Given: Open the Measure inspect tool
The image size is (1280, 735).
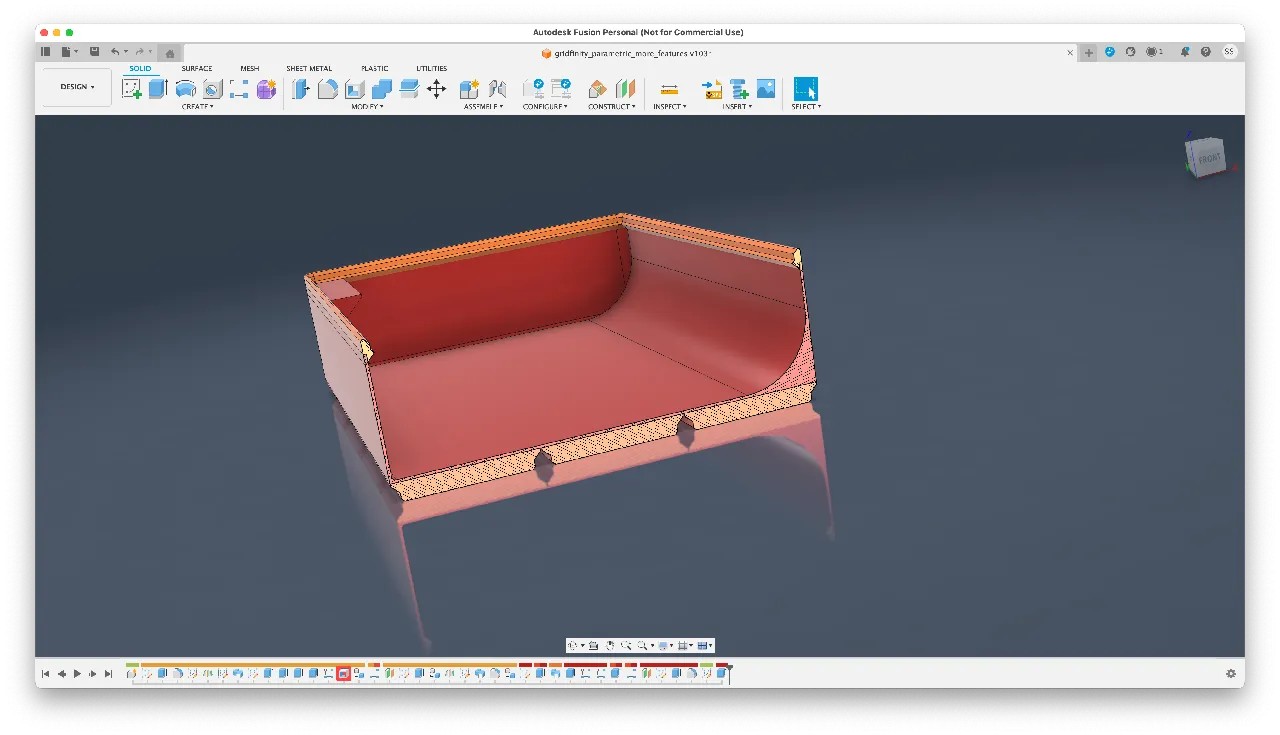Looking at the screenshot, I should tap(670, 88).
